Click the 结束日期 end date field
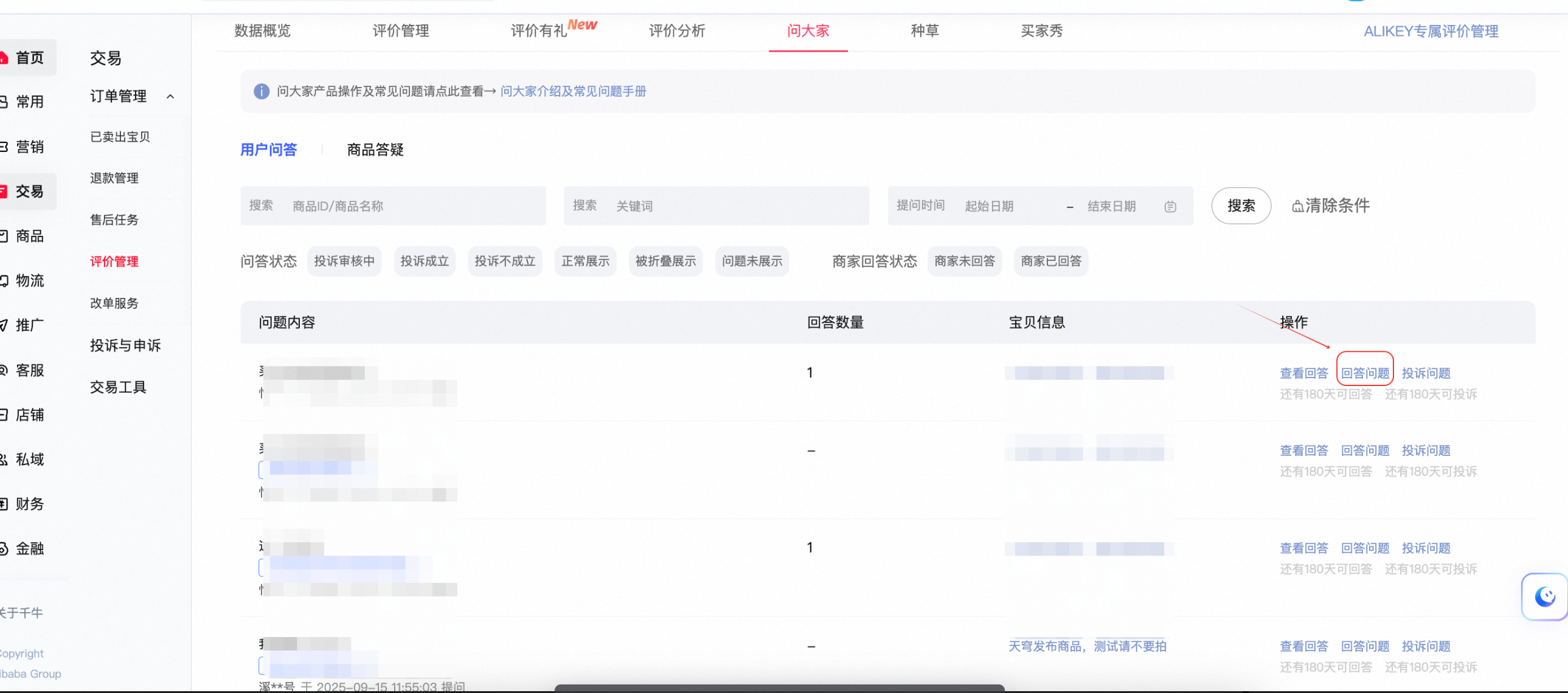 (1111, 206)
